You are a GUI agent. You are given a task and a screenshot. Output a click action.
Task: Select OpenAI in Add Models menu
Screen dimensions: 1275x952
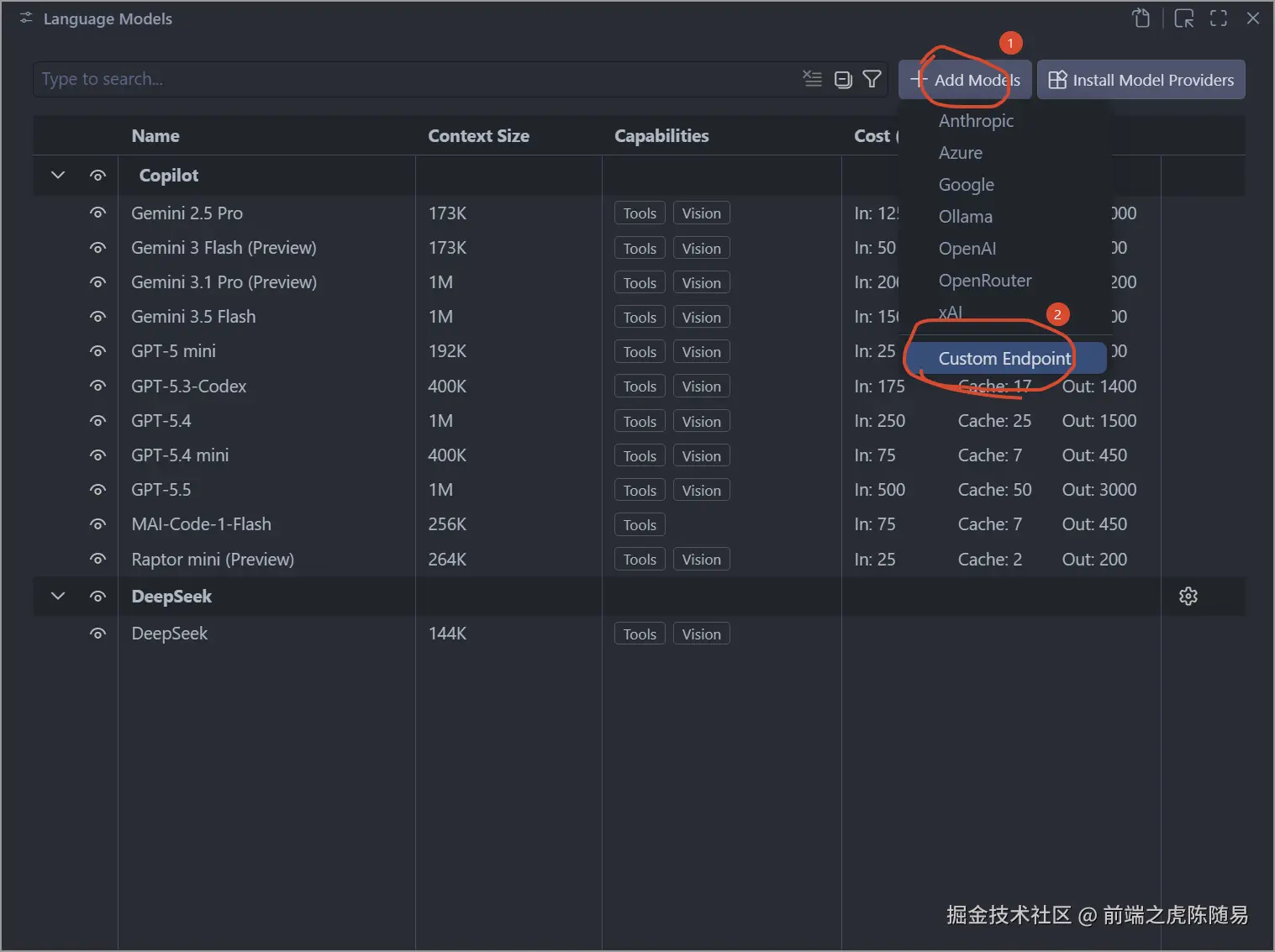967,249
